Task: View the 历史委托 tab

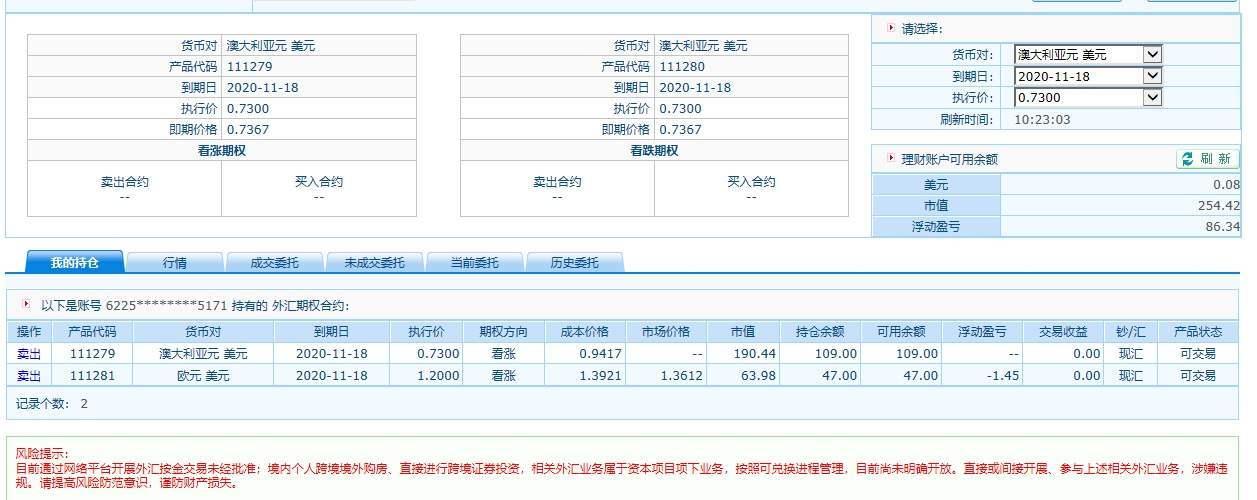Action: (575, 263)
